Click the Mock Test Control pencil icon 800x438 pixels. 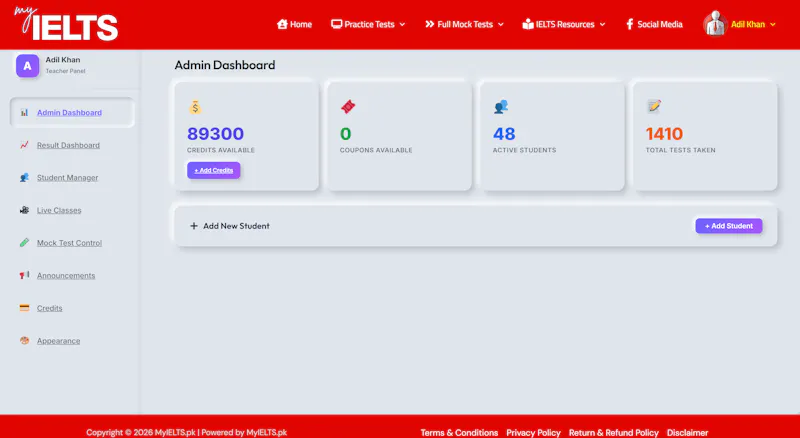(24, 242)
